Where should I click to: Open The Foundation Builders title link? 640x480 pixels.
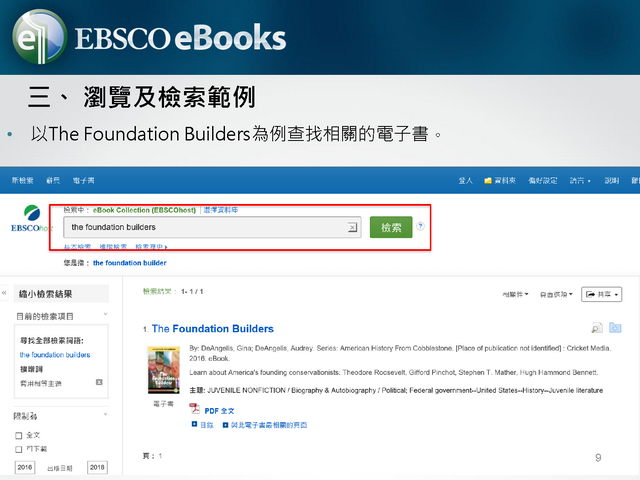click(x=212, y=328)
